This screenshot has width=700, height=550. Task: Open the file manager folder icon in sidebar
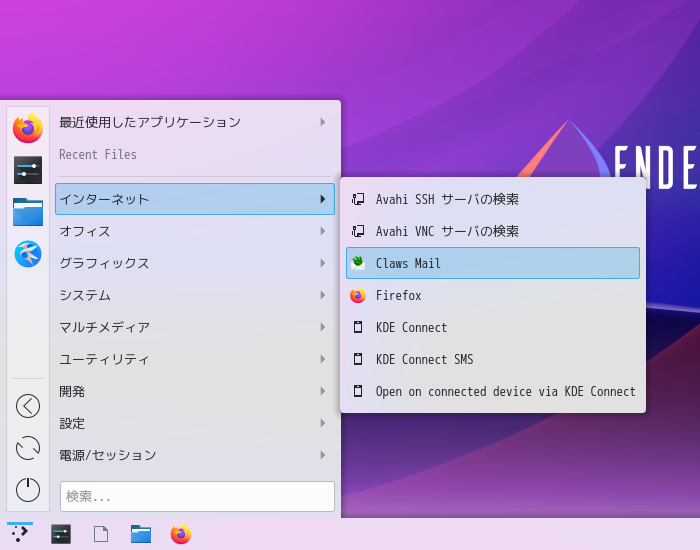point(28,212)
